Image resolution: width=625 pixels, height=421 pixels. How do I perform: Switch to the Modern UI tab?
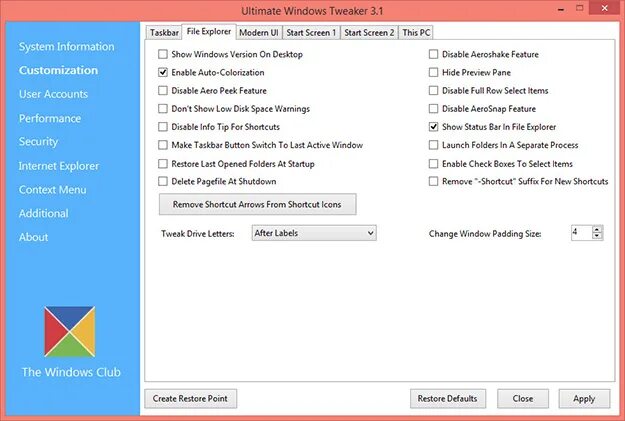(x=259, y=33)
